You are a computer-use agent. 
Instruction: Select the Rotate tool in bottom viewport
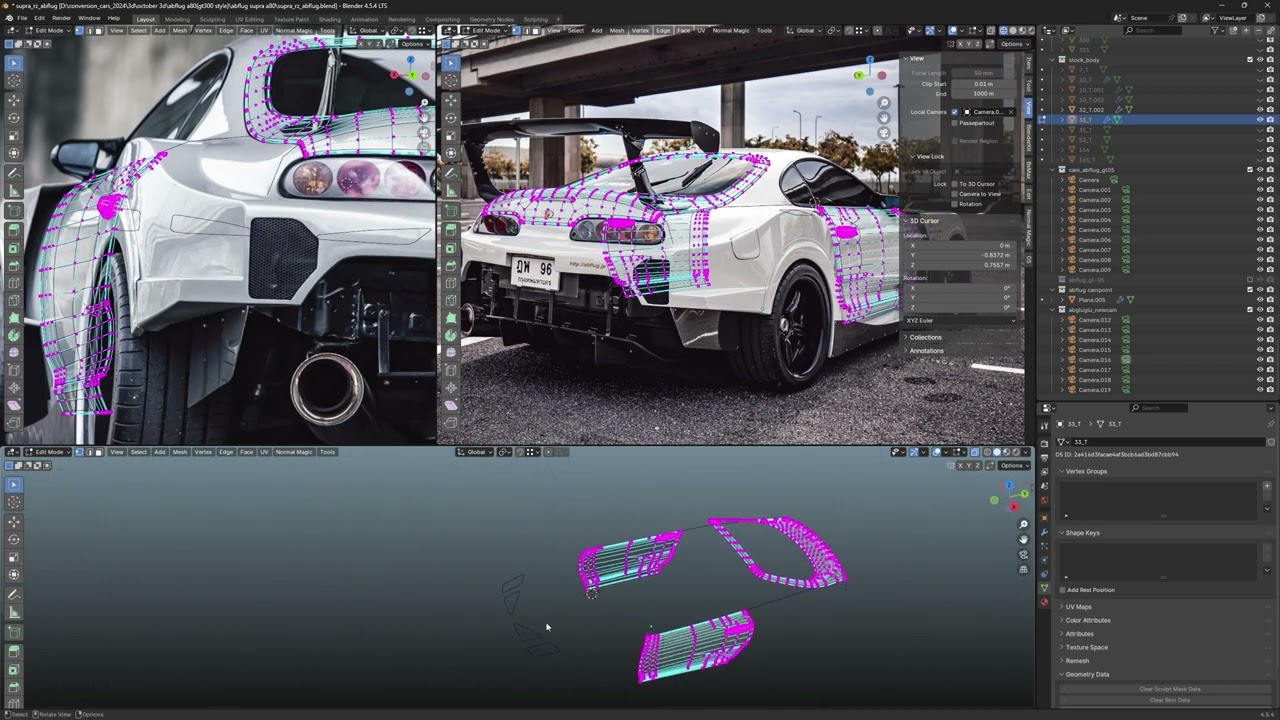[x=14, y=539]
